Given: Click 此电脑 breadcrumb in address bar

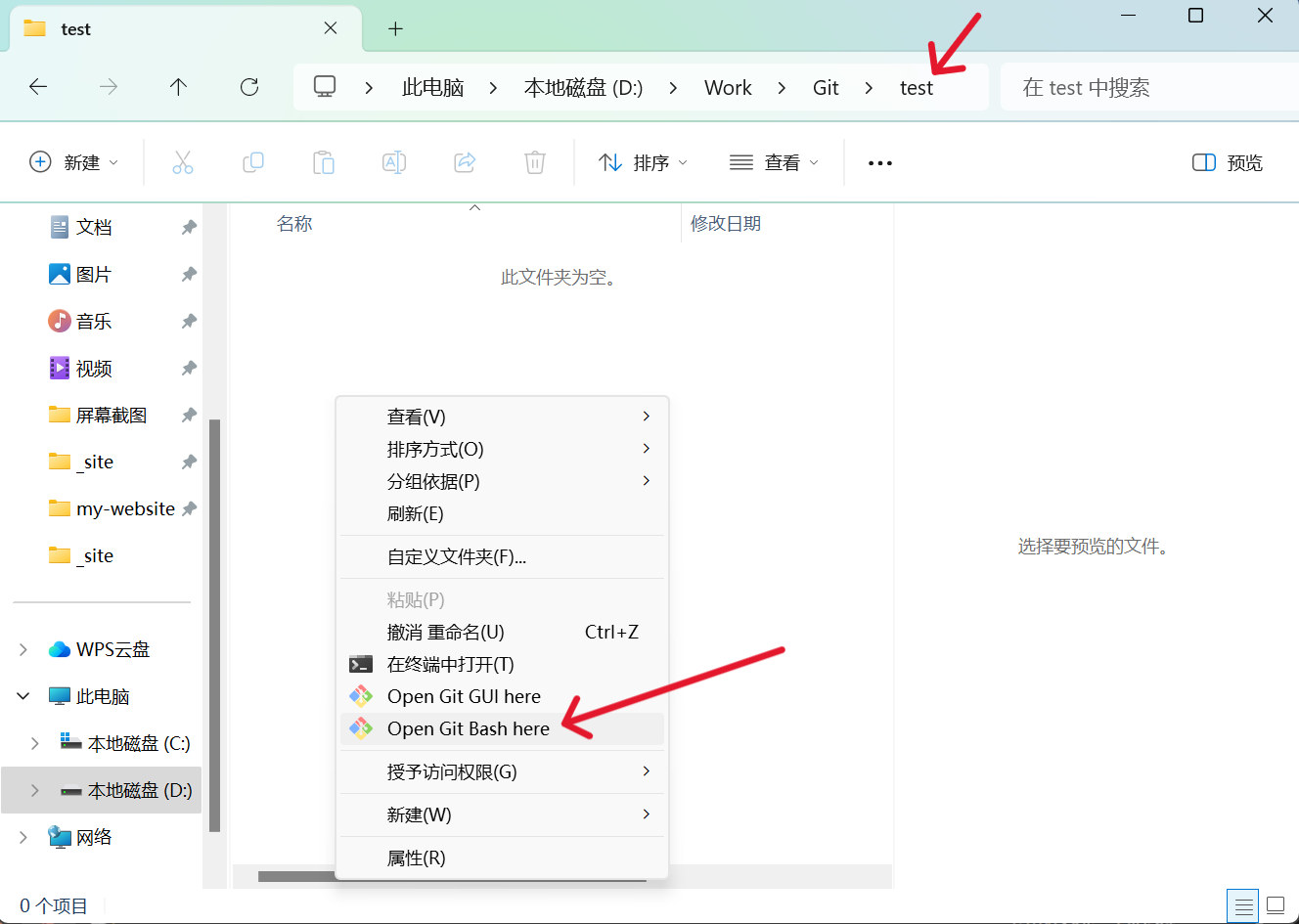Looking at the screenshot, I should click(432, 88).
